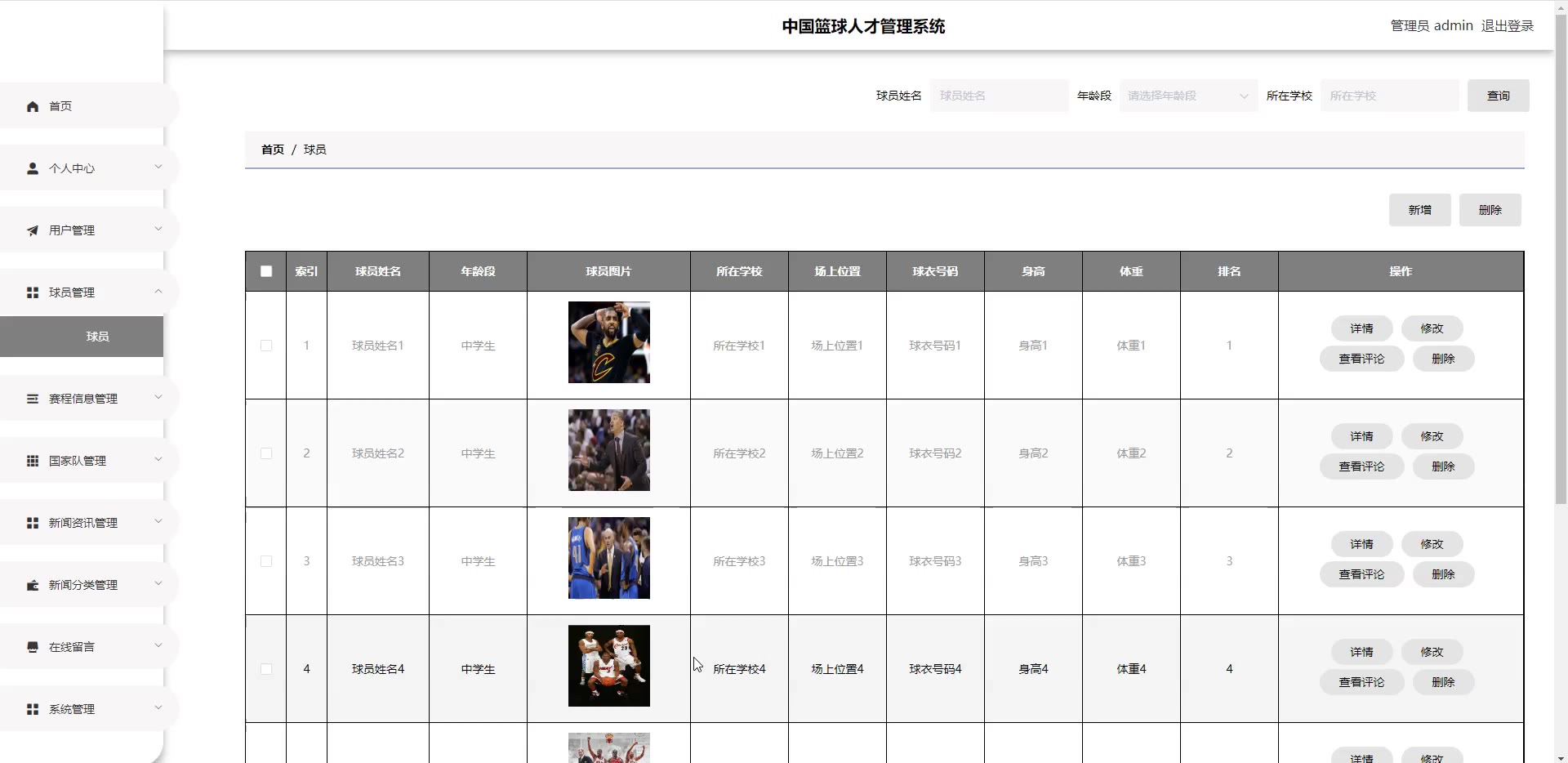Viewport: 1568px width, 763px height.
Task: Click 退出登录 to log out
Action: coord(1507,26)
